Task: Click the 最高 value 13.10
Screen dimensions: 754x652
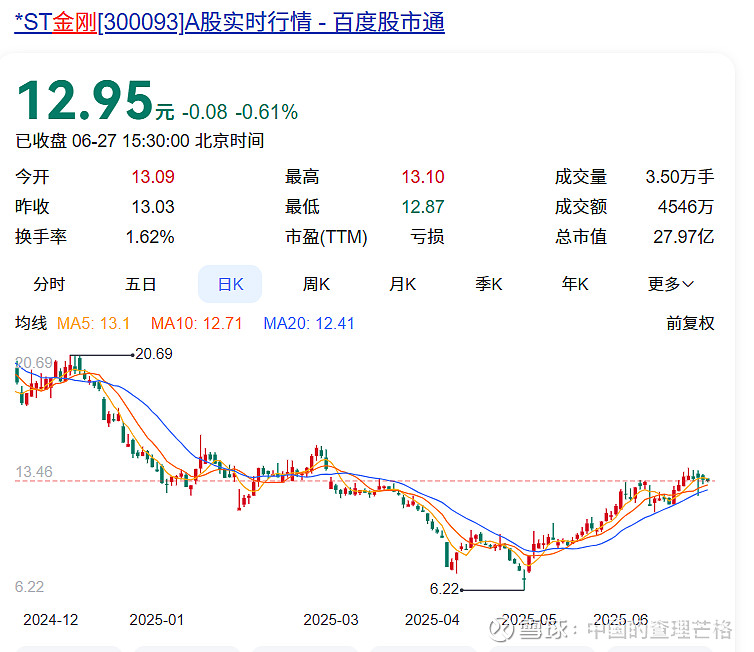Action: point(423,177)
